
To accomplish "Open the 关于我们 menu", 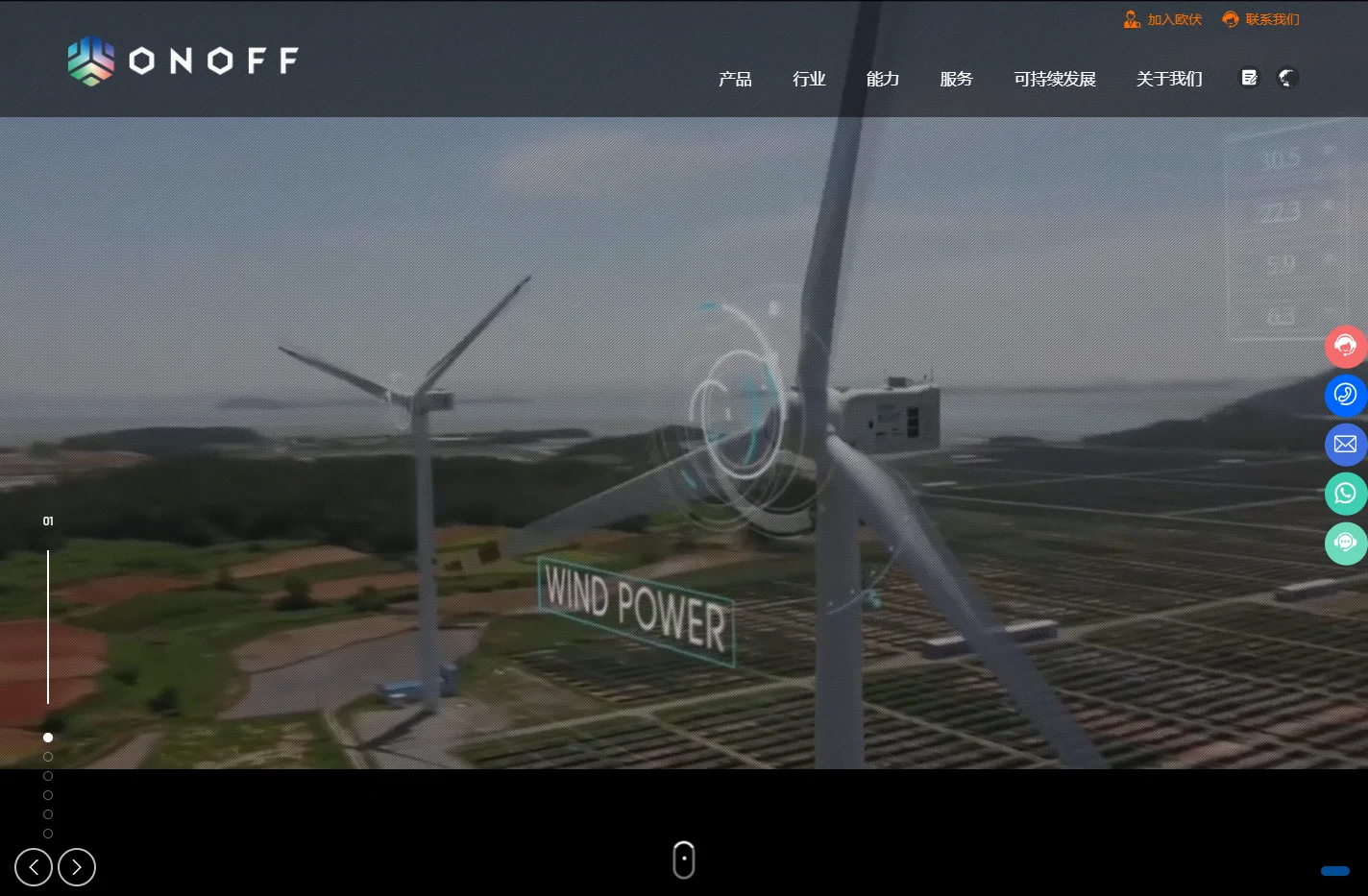I will pyautogui.click(x=1169, y=79).
